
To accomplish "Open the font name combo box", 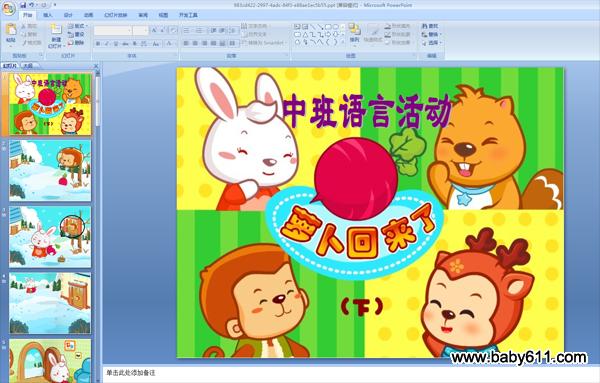I will click(x=113, y=31).
